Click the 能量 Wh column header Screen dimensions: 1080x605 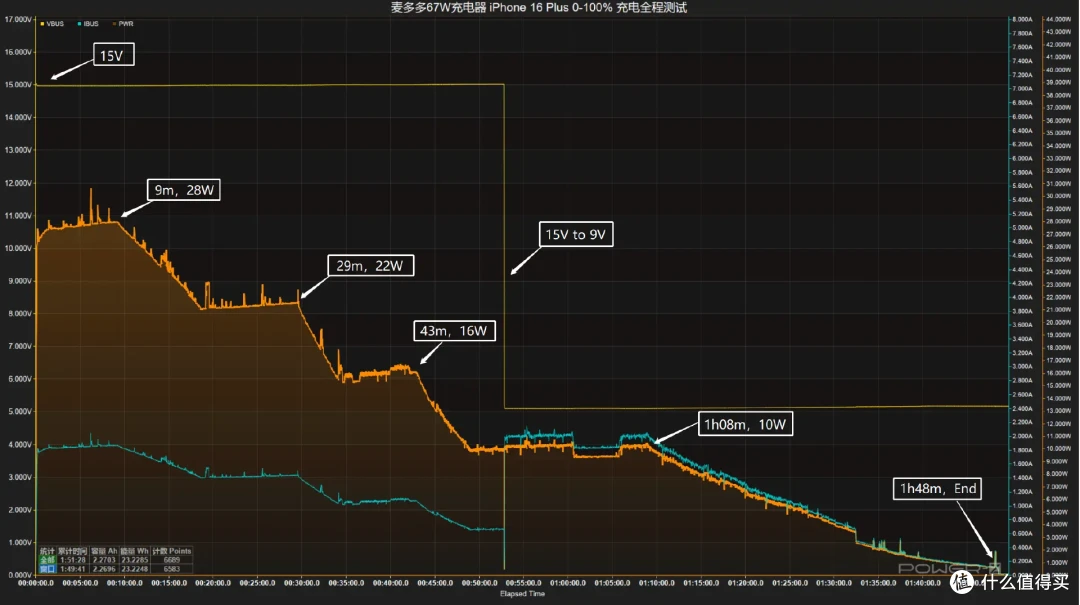tap(134, 551)
